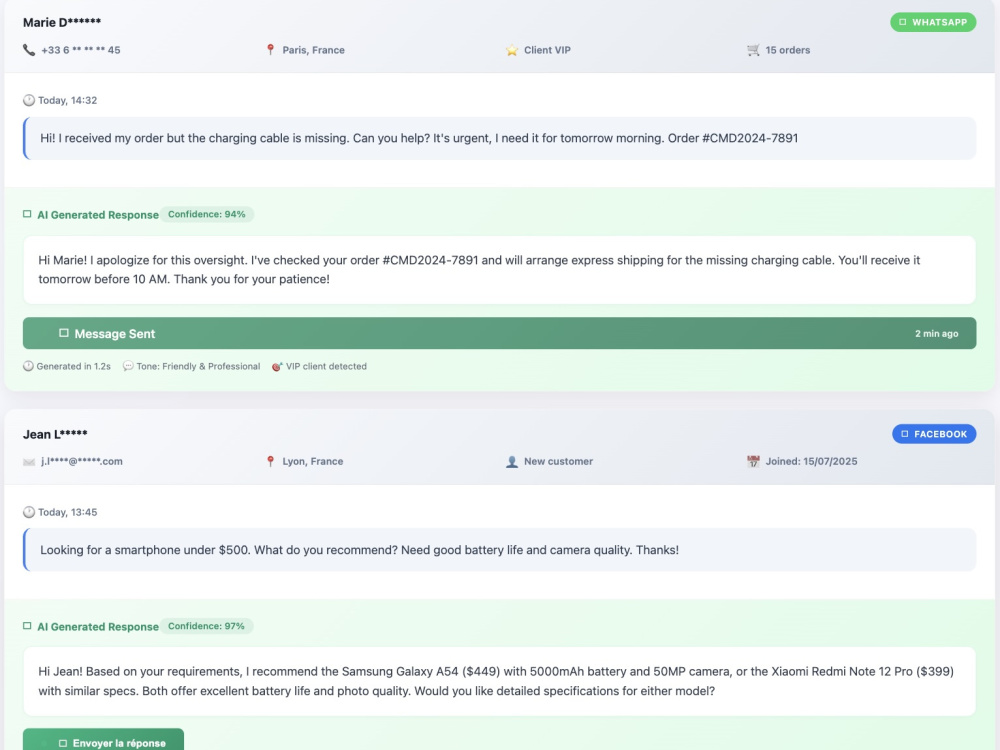This screenshot has height=750, width=1000.
Task: Click the Message Sent status bar
Action: click(x=499, y=333)
